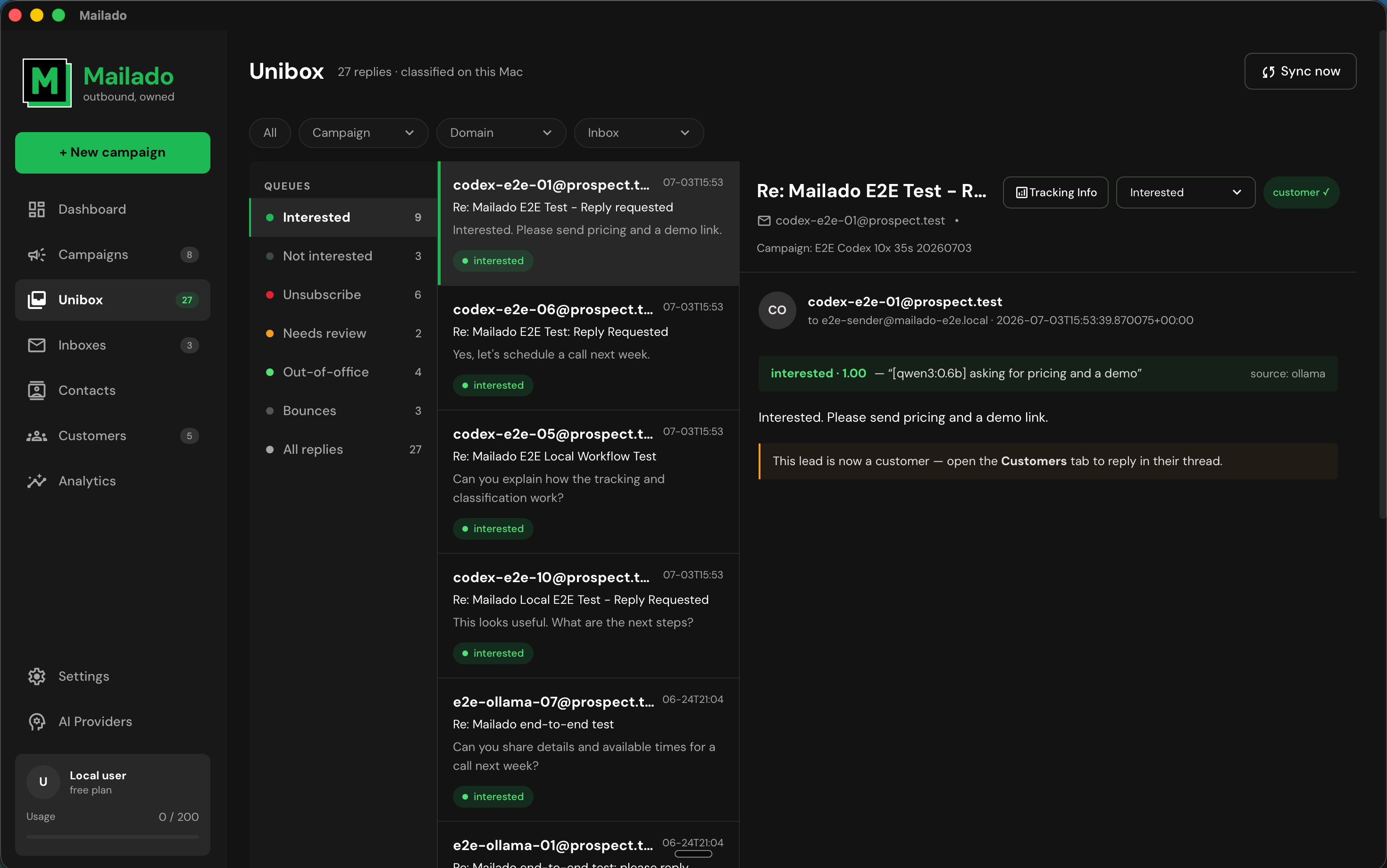Viewport: 1387px width, 868px height.
Task: Click the chart icon in Tracking Info
Action: (1021, 193)
